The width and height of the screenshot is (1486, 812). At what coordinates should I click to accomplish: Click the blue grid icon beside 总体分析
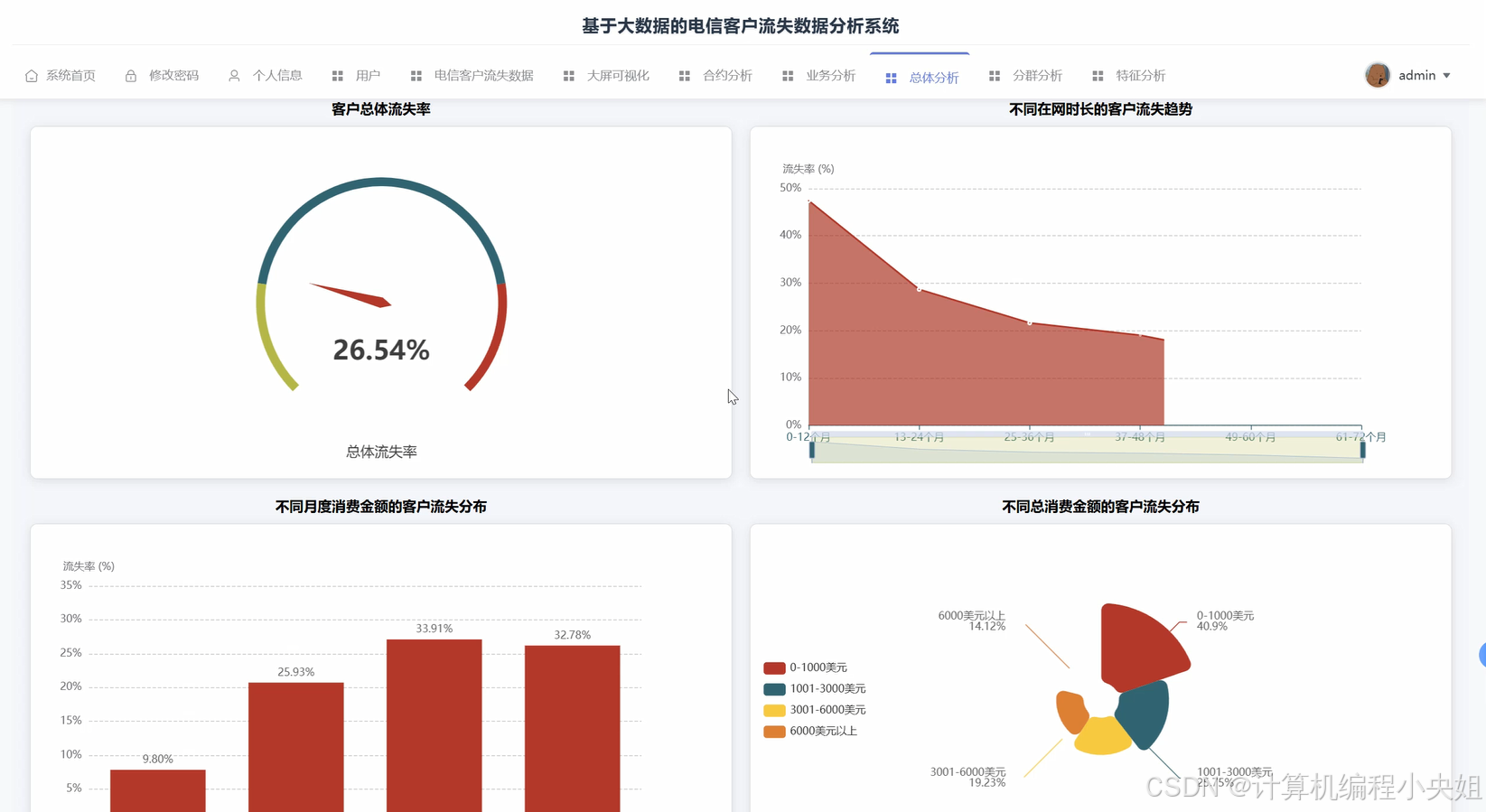pos(892,79)
